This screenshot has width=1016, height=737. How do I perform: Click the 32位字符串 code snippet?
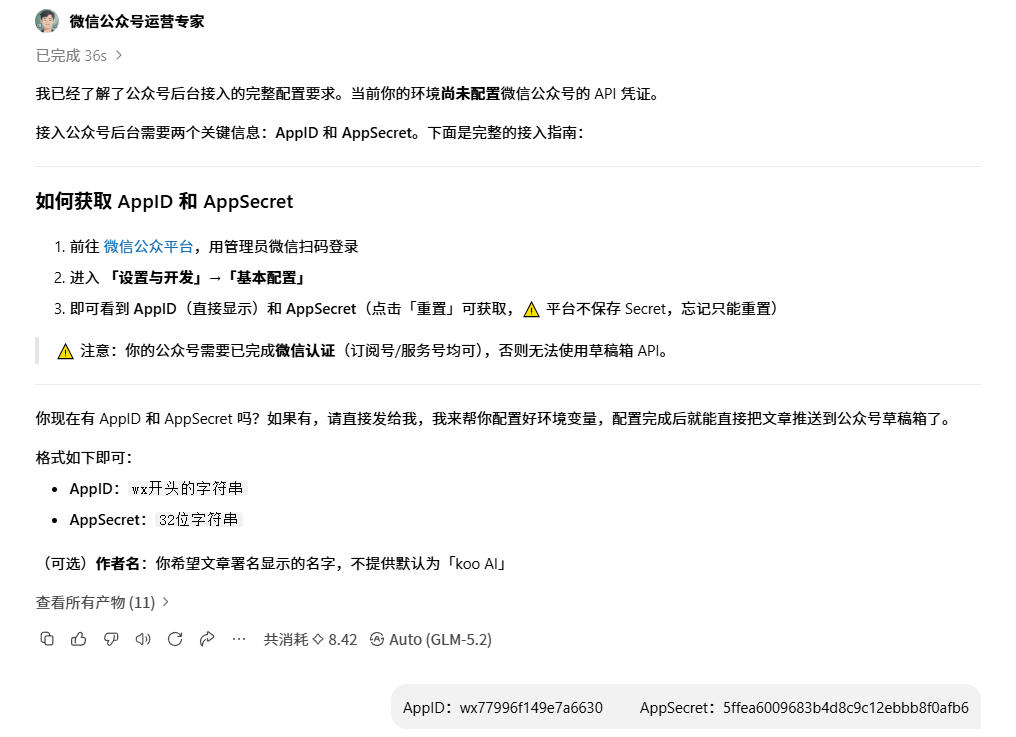coord(198,519)
